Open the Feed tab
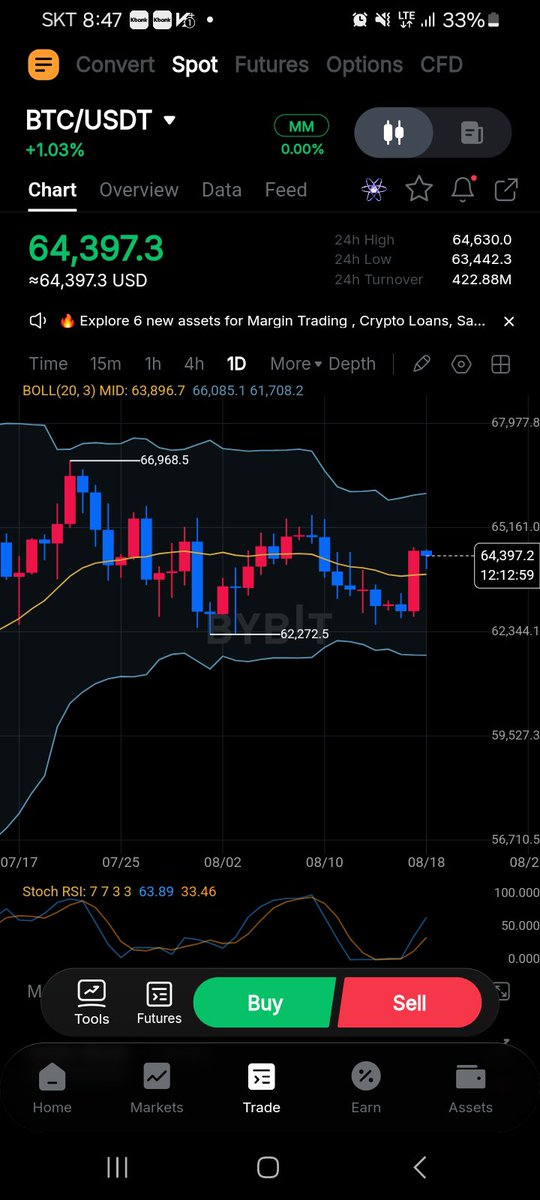This screenshot has width=540, height=1200. [x=286, y=190]
